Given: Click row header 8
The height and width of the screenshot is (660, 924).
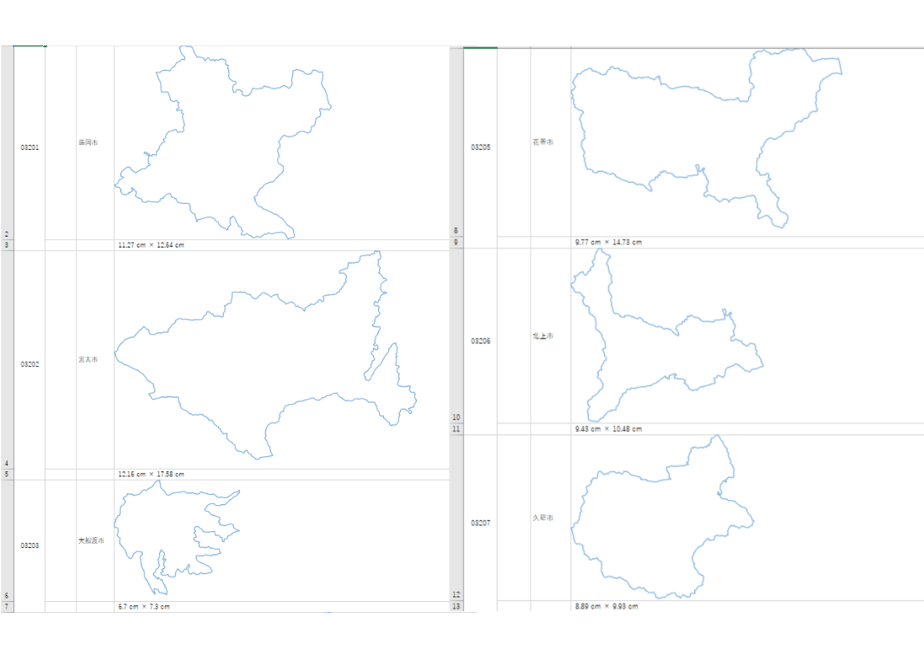Looking at the screenshot, I should coord(456,142).
